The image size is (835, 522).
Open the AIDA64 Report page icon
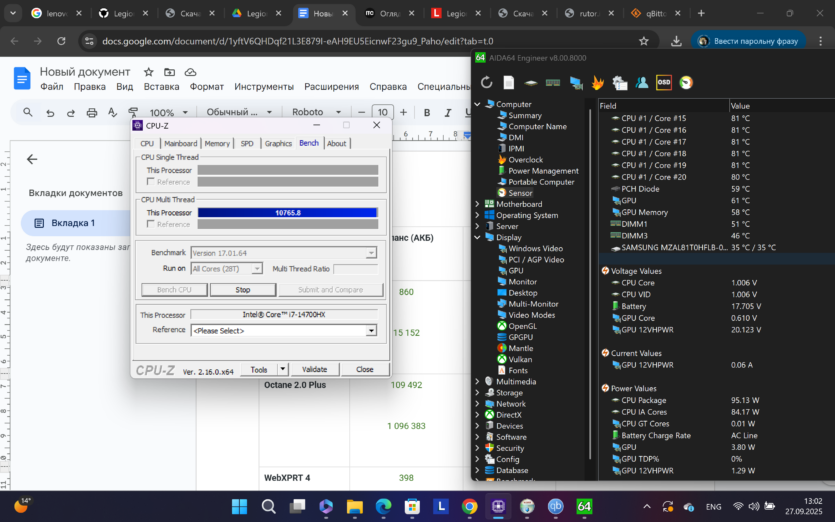click(509, 83)
